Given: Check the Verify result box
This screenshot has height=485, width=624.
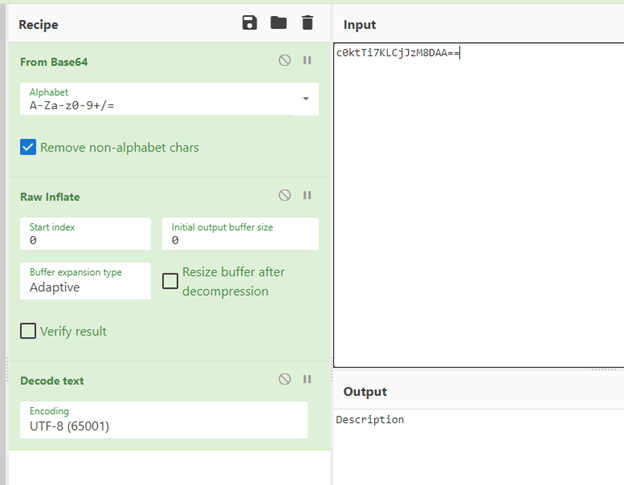Looking at the screenshot, I should pyautogui.click(x=28, y=331).
